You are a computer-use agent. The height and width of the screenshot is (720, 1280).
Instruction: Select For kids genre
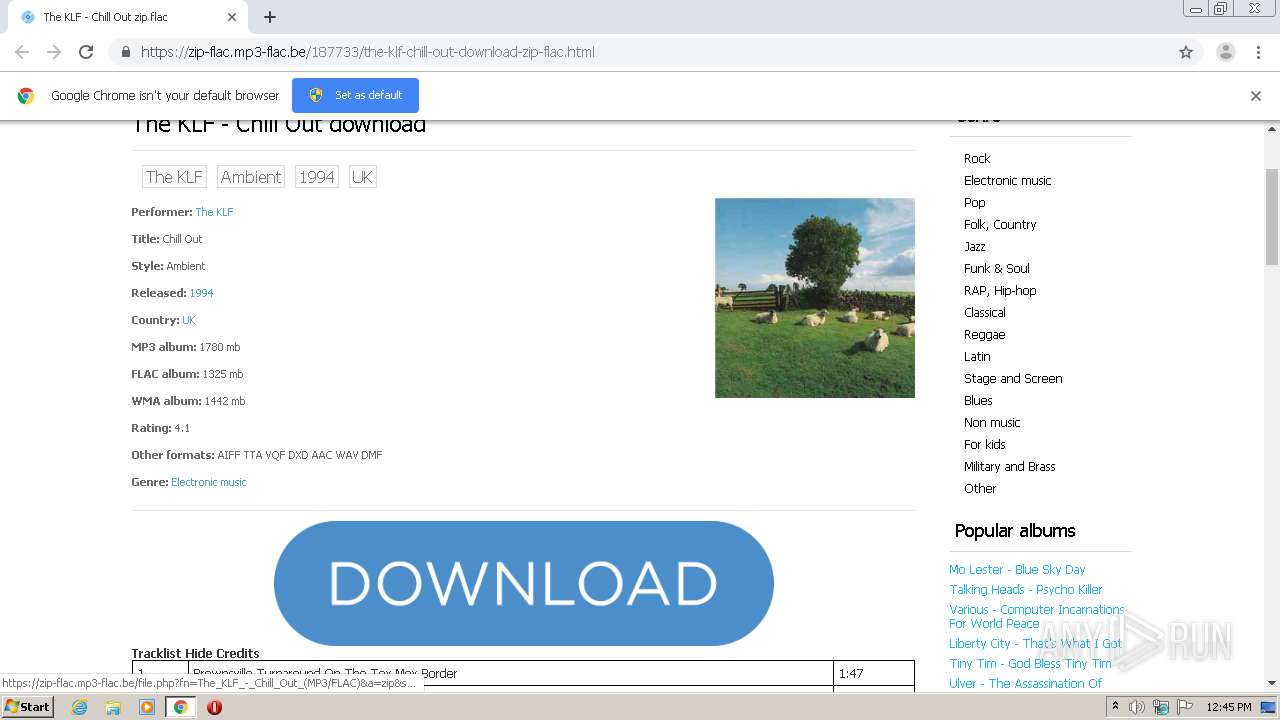pyautogui.click(x=985, y=444)
